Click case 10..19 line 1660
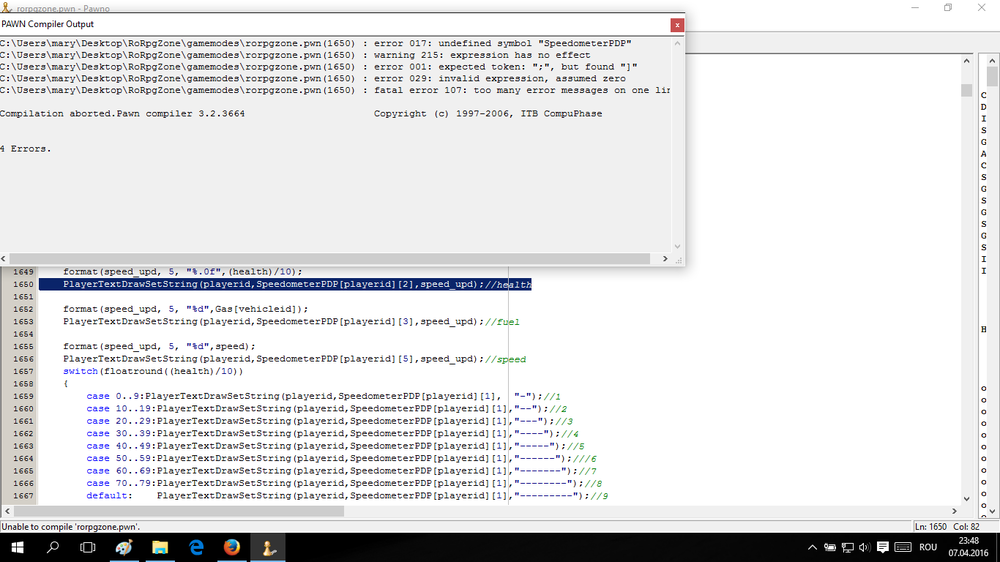Image resolution: width=1000 pixels, height=562 pixels. 327,409
